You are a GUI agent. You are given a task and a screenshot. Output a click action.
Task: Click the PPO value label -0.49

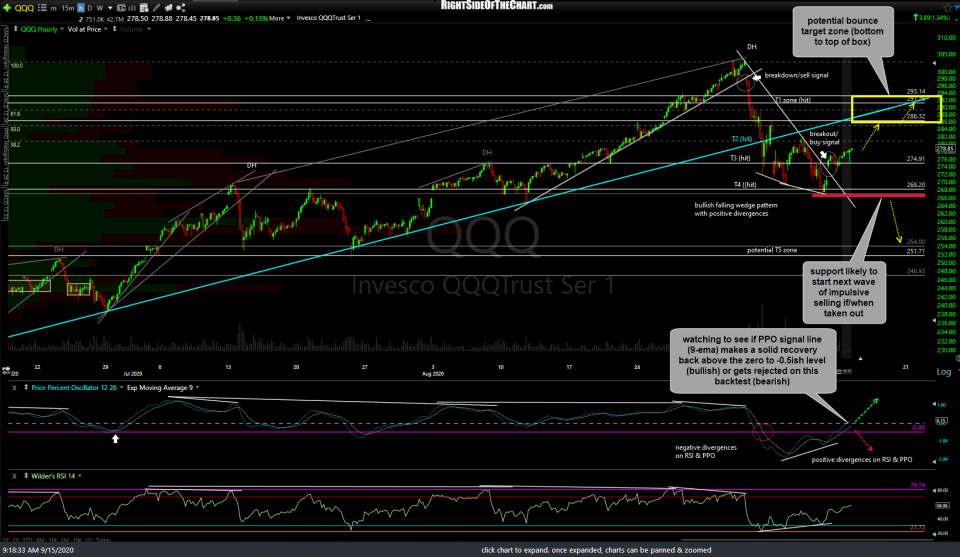coord(918,428)
